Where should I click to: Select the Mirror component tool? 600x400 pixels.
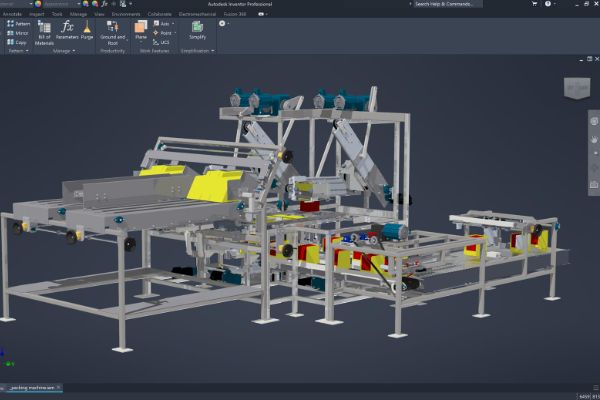point(17,33)
